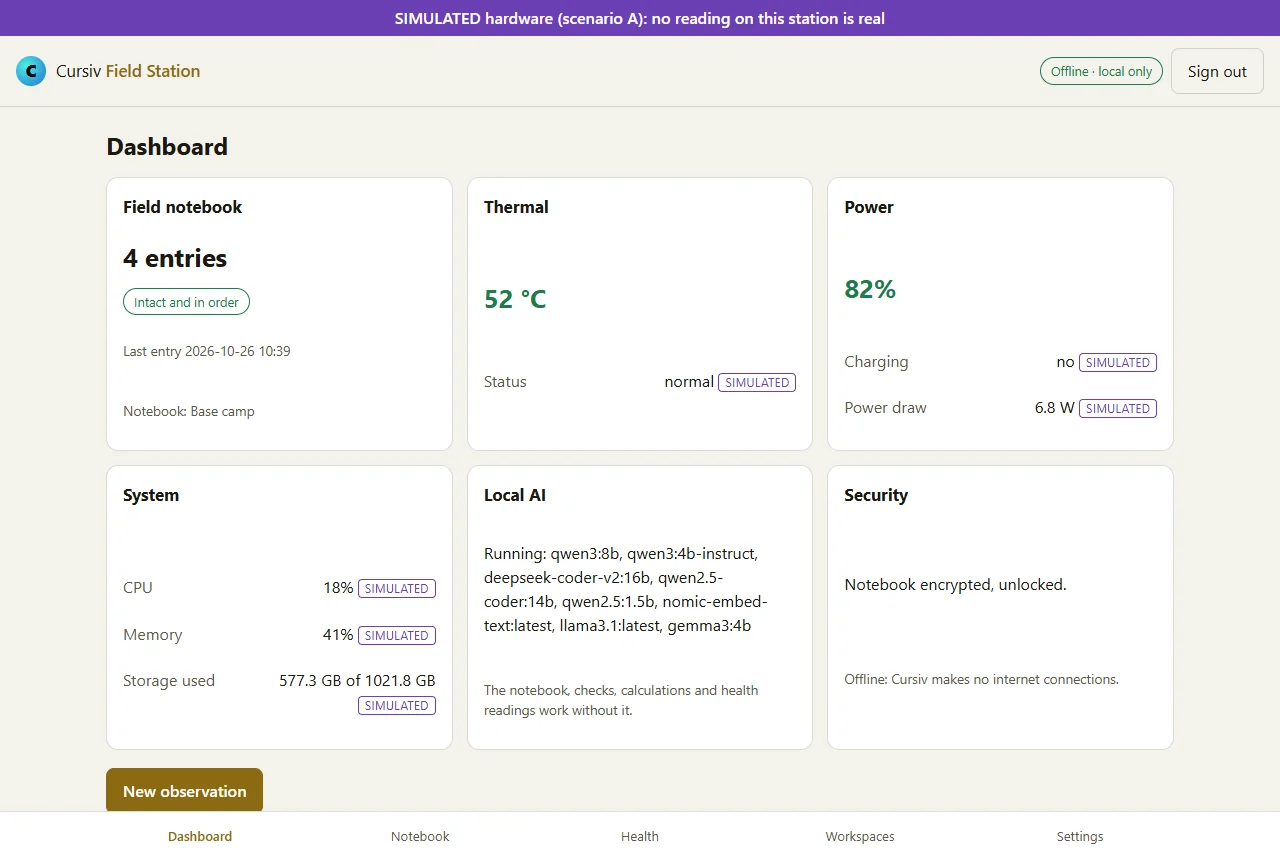
Task: Switch to the Notebook tab
Action: pyautogui.click(x=420, y=836)
